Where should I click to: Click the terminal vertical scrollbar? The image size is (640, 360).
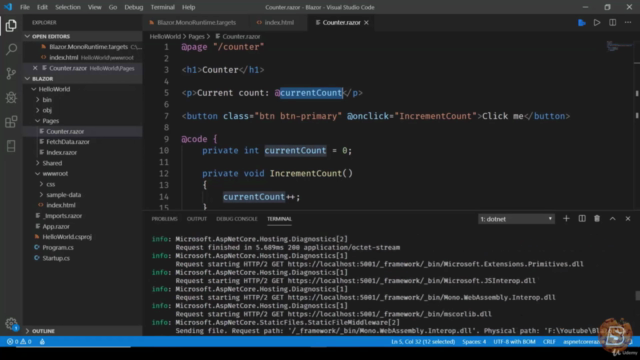tap(637, 295)
